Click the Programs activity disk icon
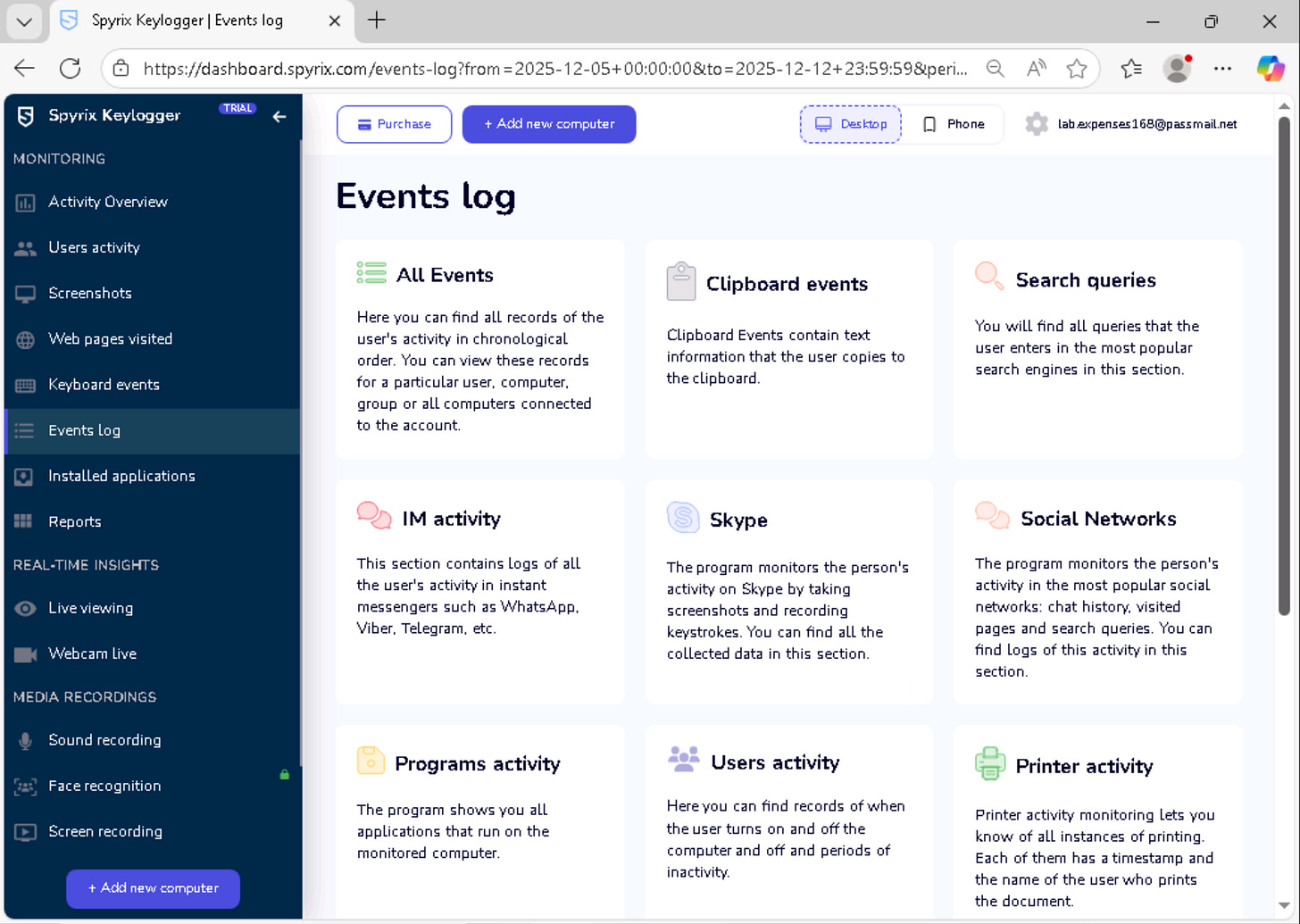The width and height of the screenshot is (1300, 924). tap(371, 760)
